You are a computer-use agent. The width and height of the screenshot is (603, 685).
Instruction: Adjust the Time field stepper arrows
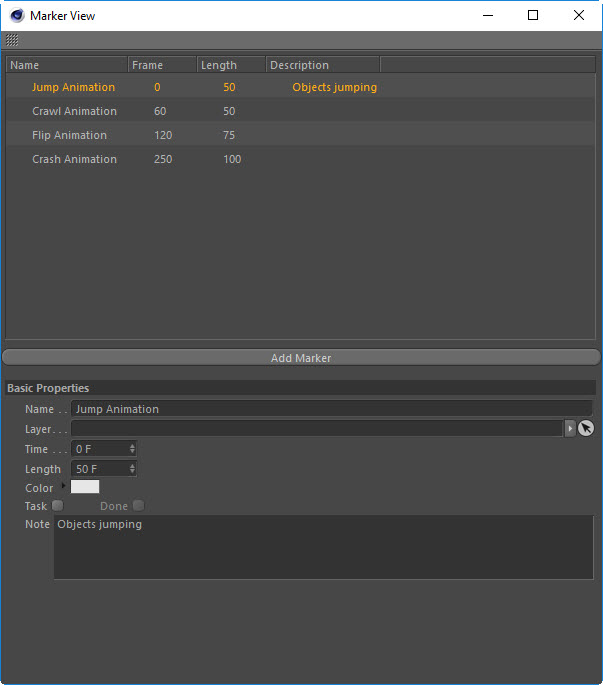tap(132, 449)
